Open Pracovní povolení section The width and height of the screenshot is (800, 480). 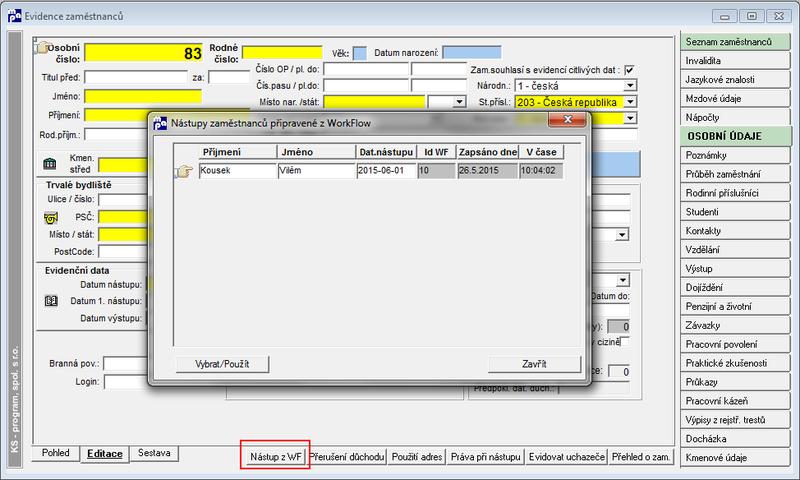(735, 344)
